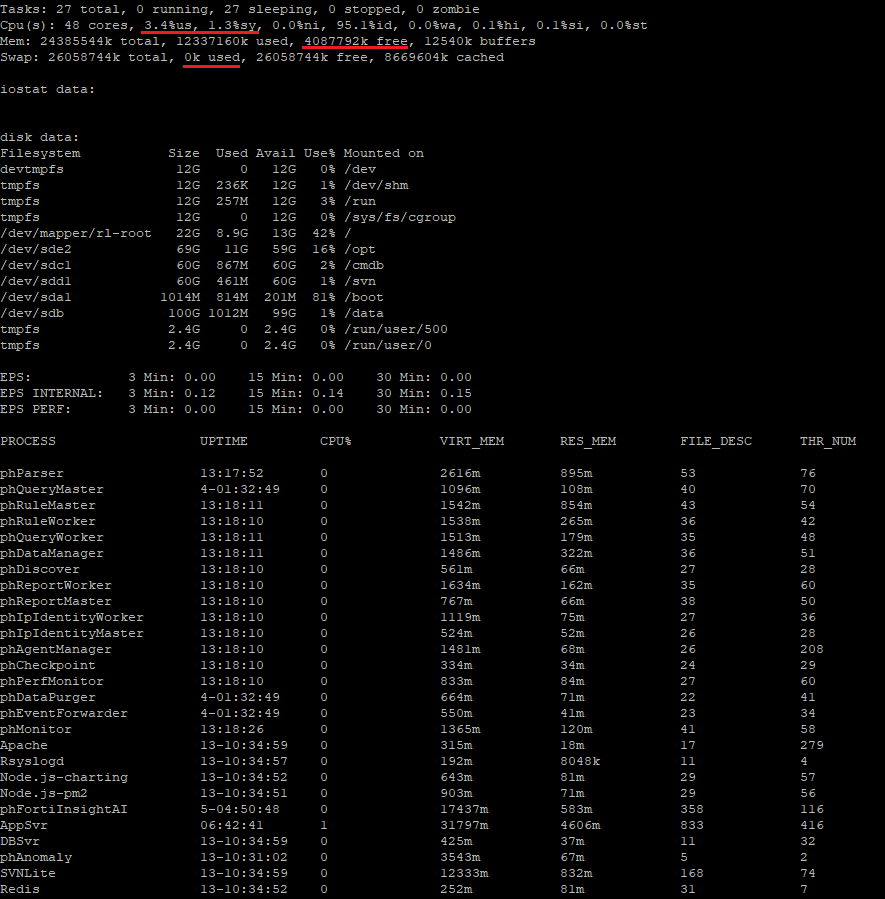Viewport: 885px width, 899px height.
Task: Click the underlined '4087792k free' memory value
Action: click(356, 42)
